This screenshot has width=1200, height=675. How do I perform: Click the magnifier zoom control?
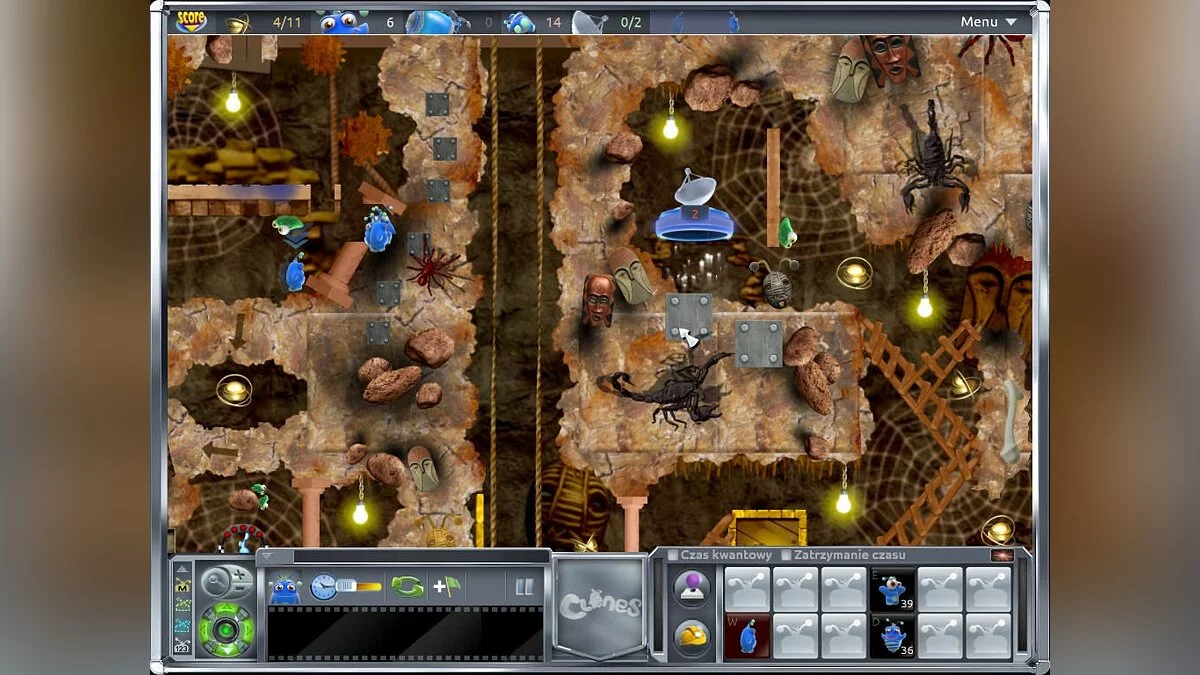click(214, 580)
